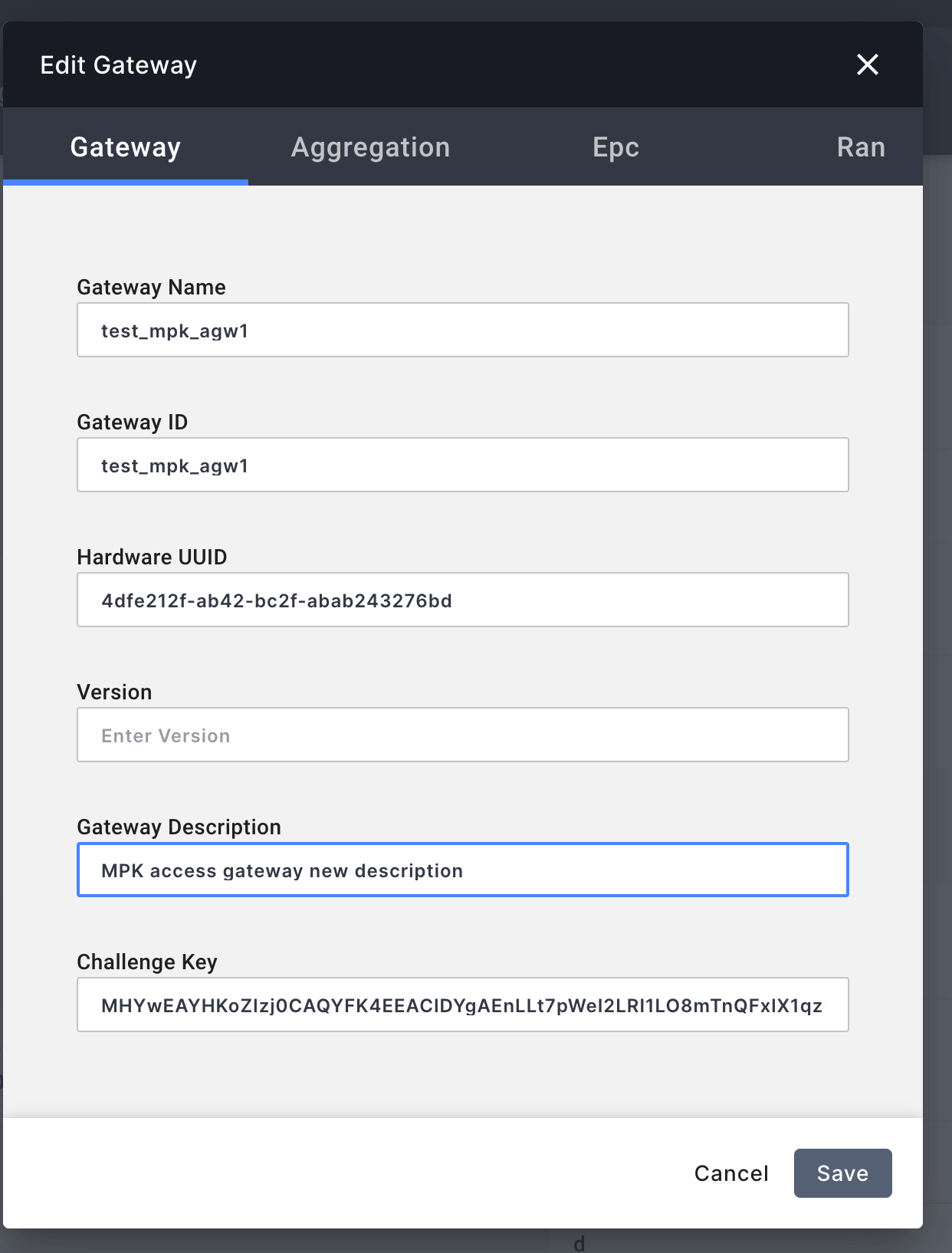Focus the Gateway ID field

463,465
